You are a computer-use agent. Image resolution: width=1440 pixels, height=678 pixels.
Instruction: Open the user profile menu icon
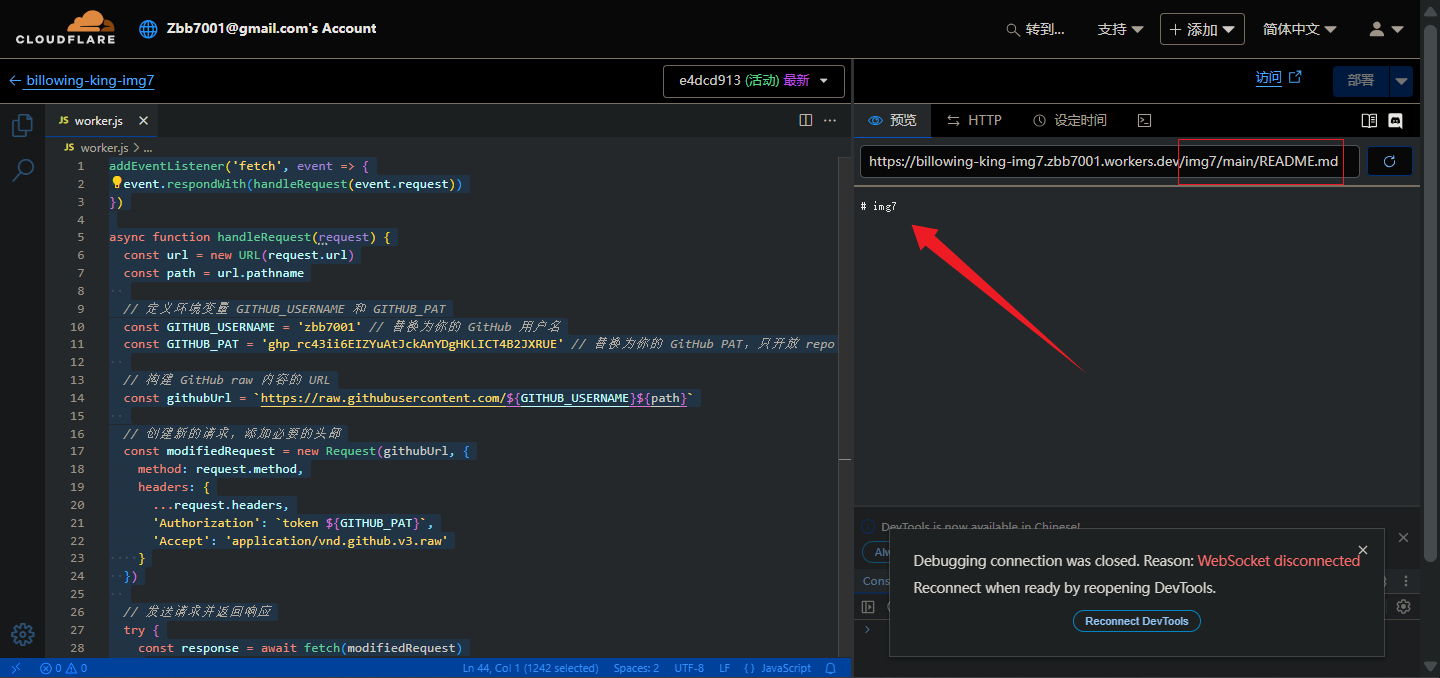(x=1387, y=29)
